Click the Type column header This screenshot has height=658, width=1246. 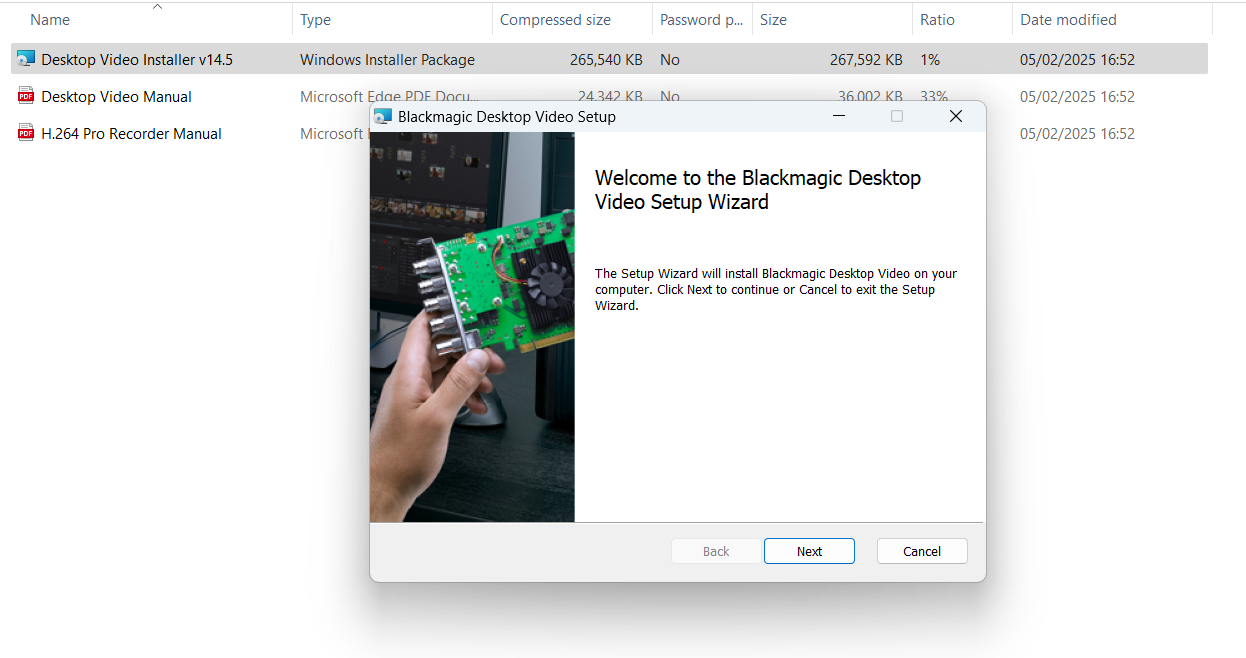click(315, 19)
